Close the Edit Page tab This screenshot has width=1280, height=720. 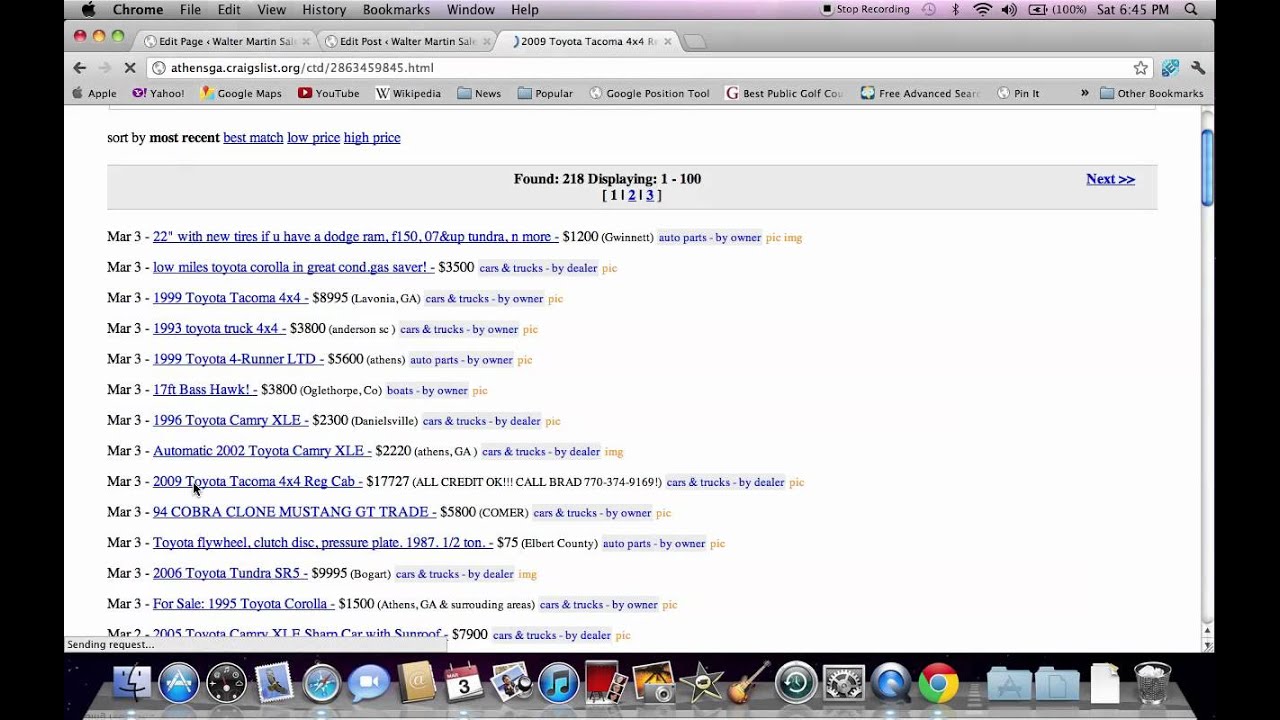point(306,41)
